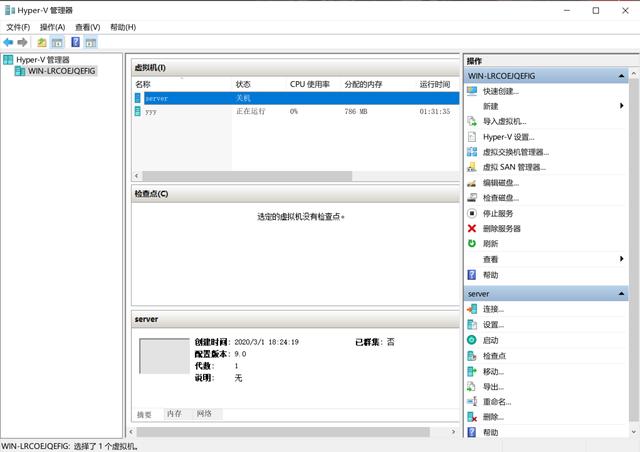Image resolution: width=640 pixels, height=452 pixels.
Task: Open the Action (操作) menu
Action: (x=52, y=27)
